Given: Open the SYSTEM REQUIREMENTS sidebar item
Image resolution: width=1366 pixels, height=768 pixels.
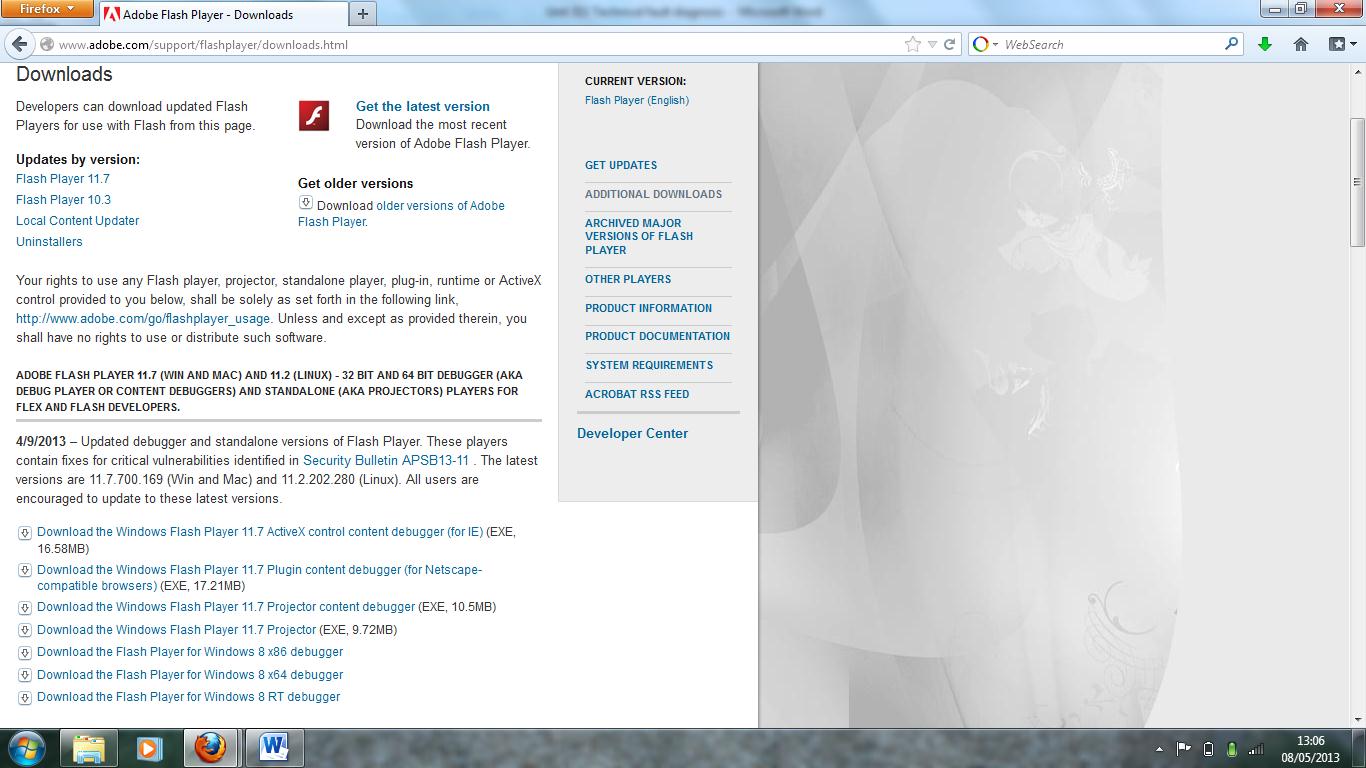Looking at the screenshot, I should click(x=649, y=365).
